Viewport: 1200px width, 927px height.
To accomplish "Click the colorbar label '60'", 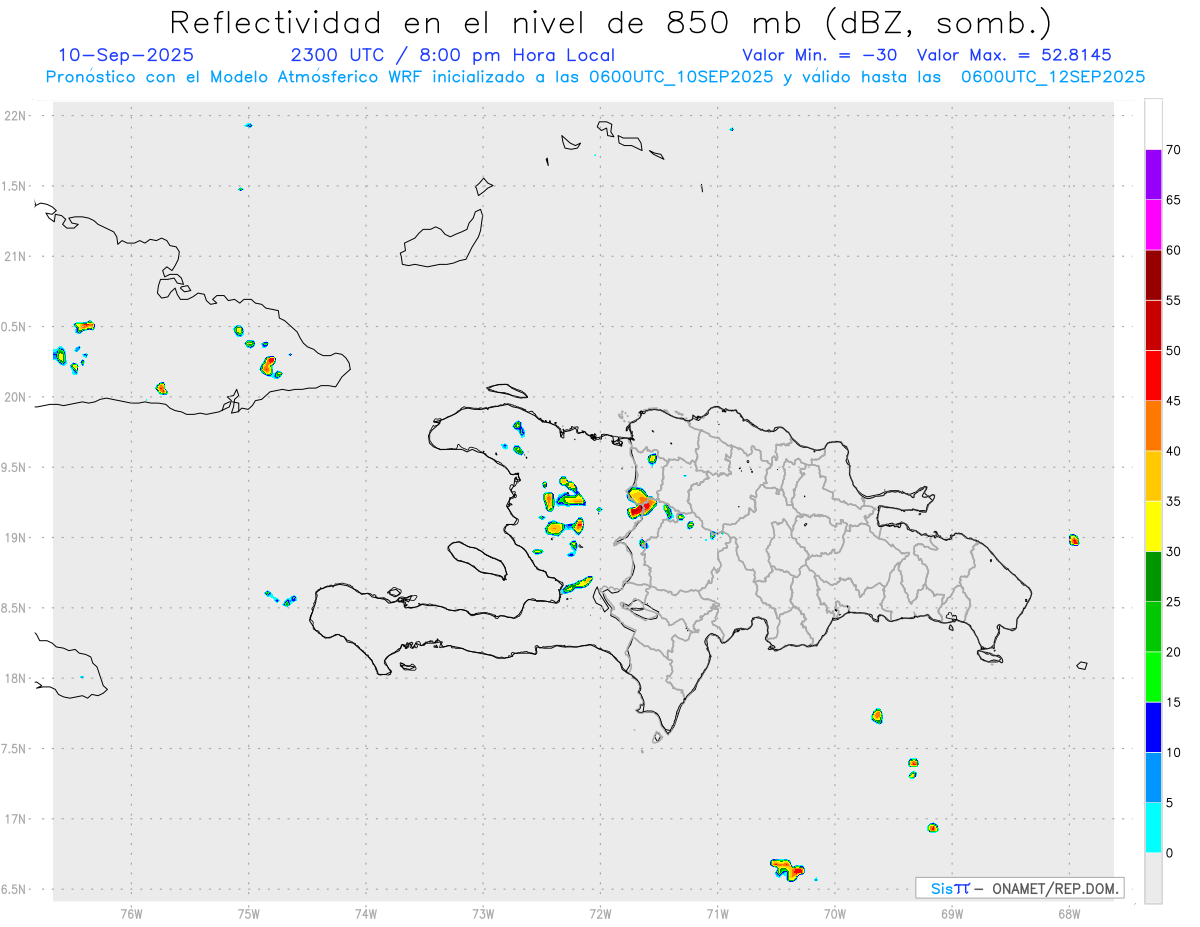I will [1173, 250].
